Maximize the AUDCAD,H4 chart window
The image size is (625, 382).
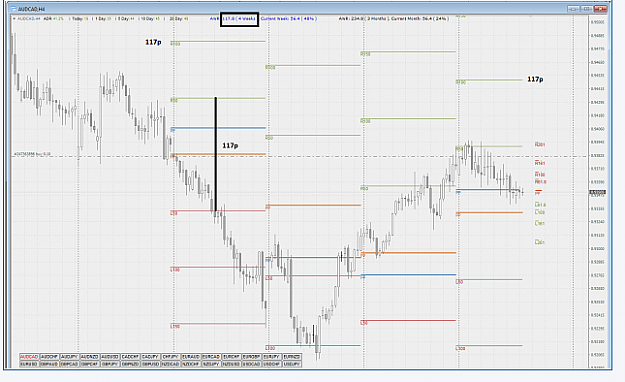[587, 9]
